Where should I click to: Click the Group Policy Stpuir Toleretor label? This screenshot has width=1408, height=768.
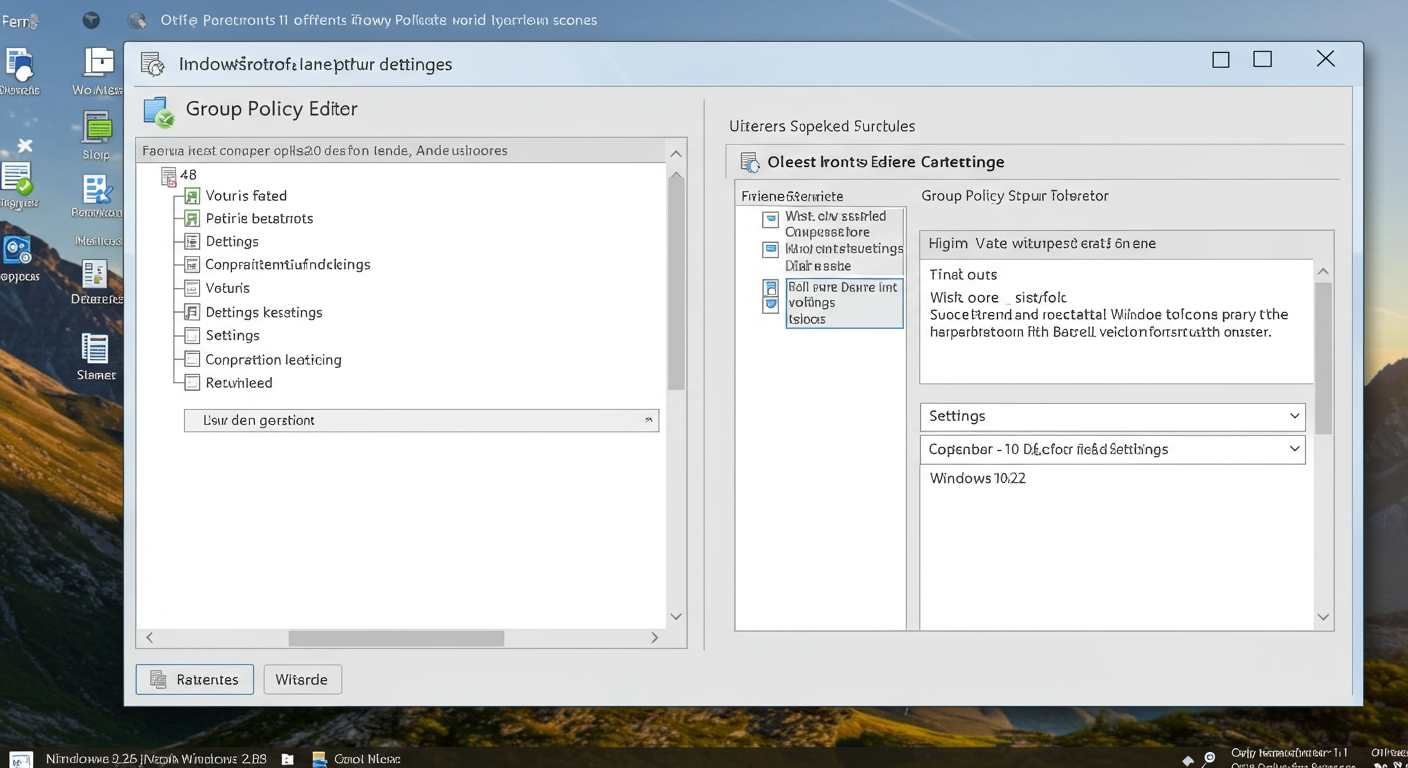click(1015, 196)
